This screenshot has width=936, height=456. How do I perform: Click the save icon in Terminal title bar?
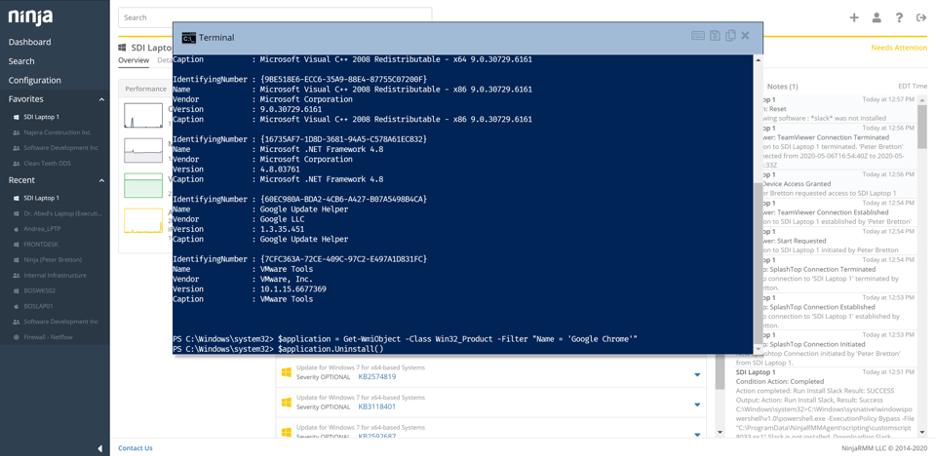point(714,36)
